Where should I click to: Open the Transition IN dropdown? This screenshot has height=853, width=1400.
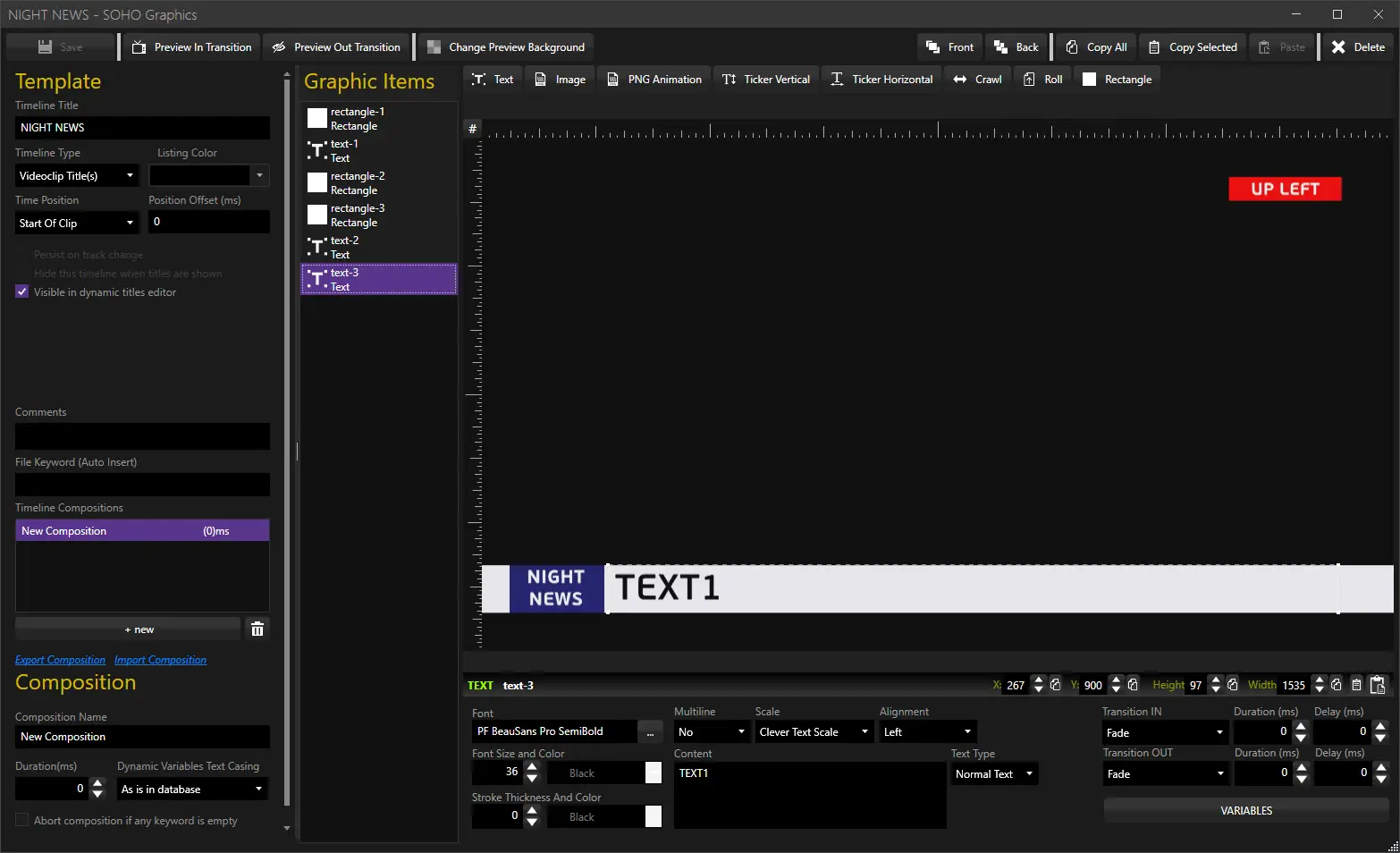click(x=1165, y=733)
